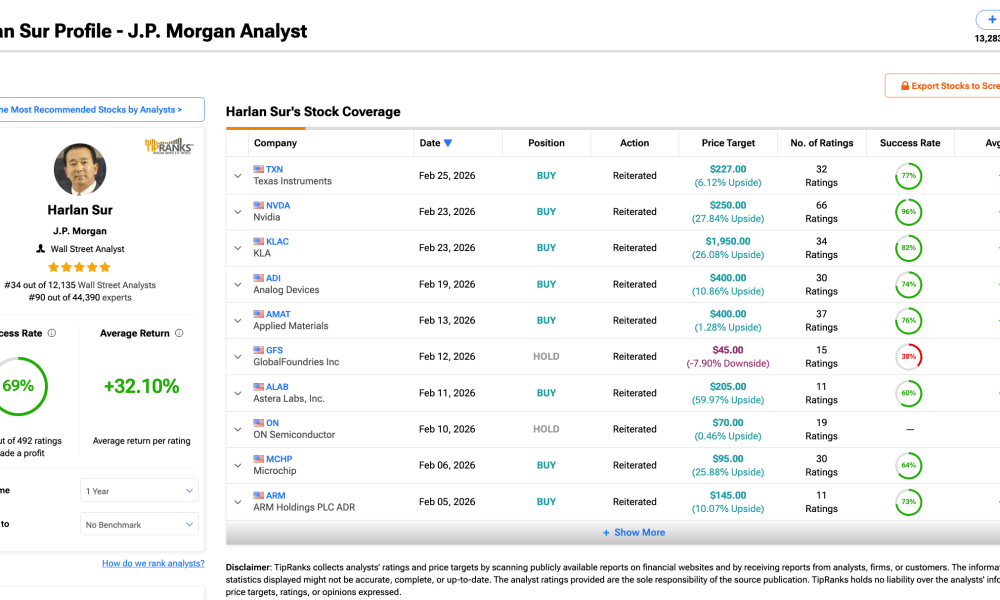Viewport: 1000px width, 600px height.
Task: Click Nvidia's 96% success rate circle
Action: [x=908, y=212]
